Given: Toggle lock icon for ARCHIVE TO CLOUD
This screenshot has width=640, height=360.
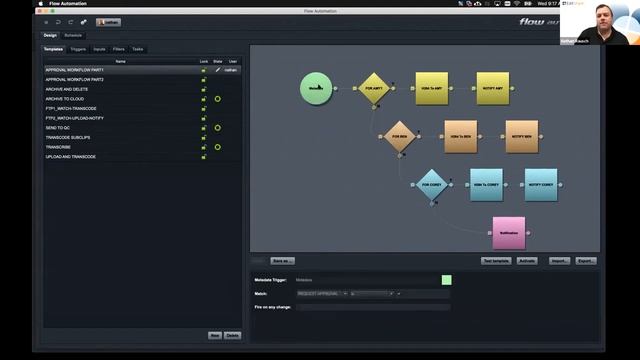Looking at the screenshot, I should click(x=204, y=99).
